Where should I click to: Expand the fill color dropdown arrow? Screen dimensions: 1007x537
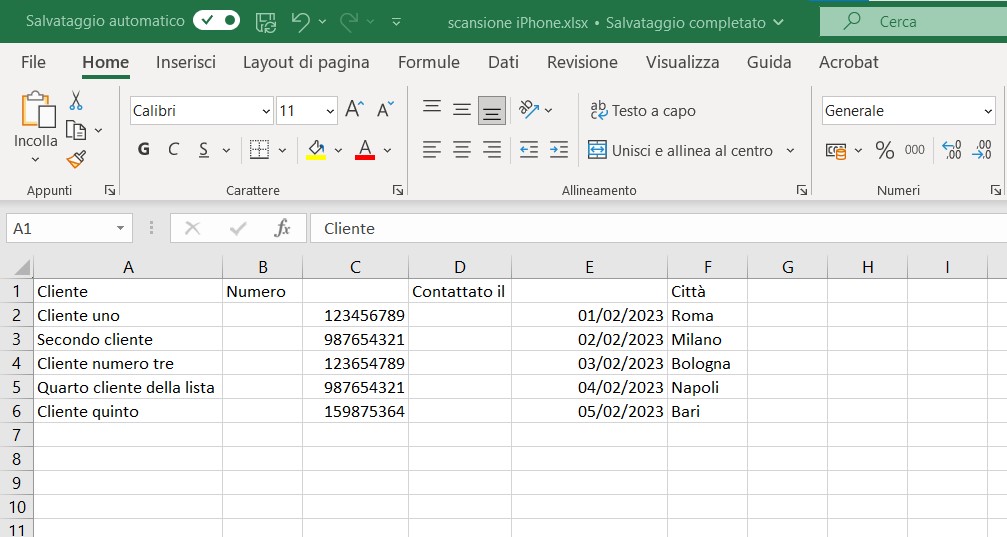[338, 150]
